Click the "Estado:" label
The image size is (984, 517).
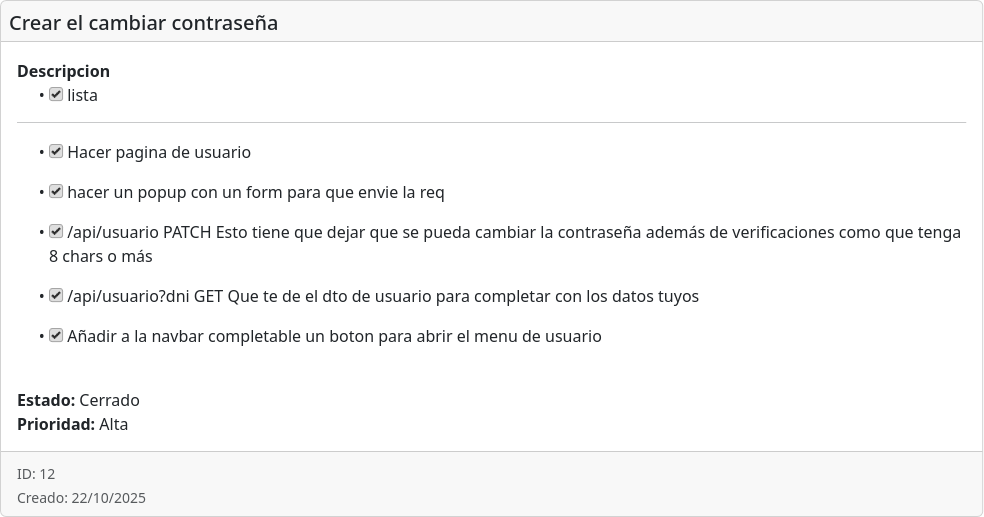tap(46, 401)
